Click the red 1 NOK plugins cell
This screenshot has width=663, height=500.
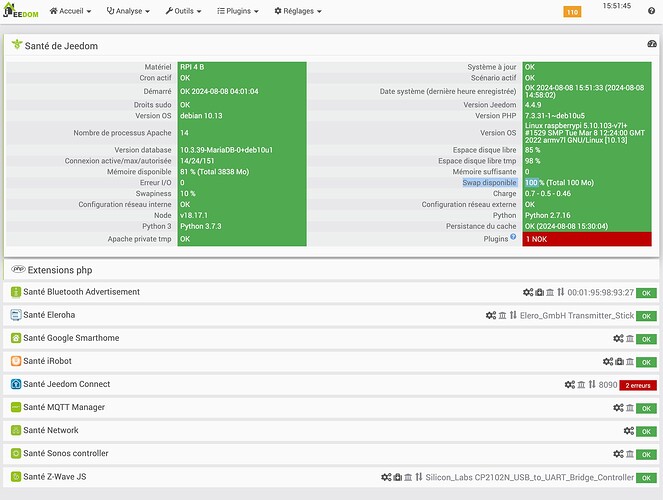[587, 239]
